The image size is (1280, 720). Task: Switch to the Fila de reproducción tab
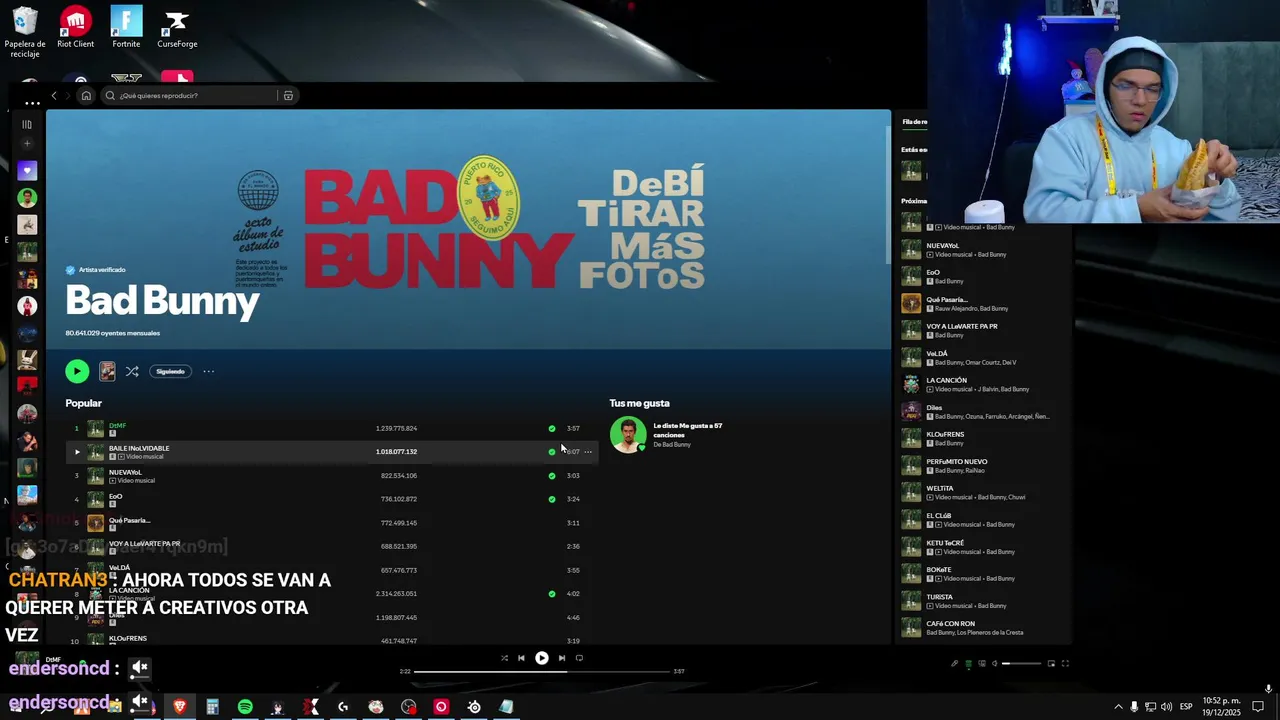tap(914, 122)
